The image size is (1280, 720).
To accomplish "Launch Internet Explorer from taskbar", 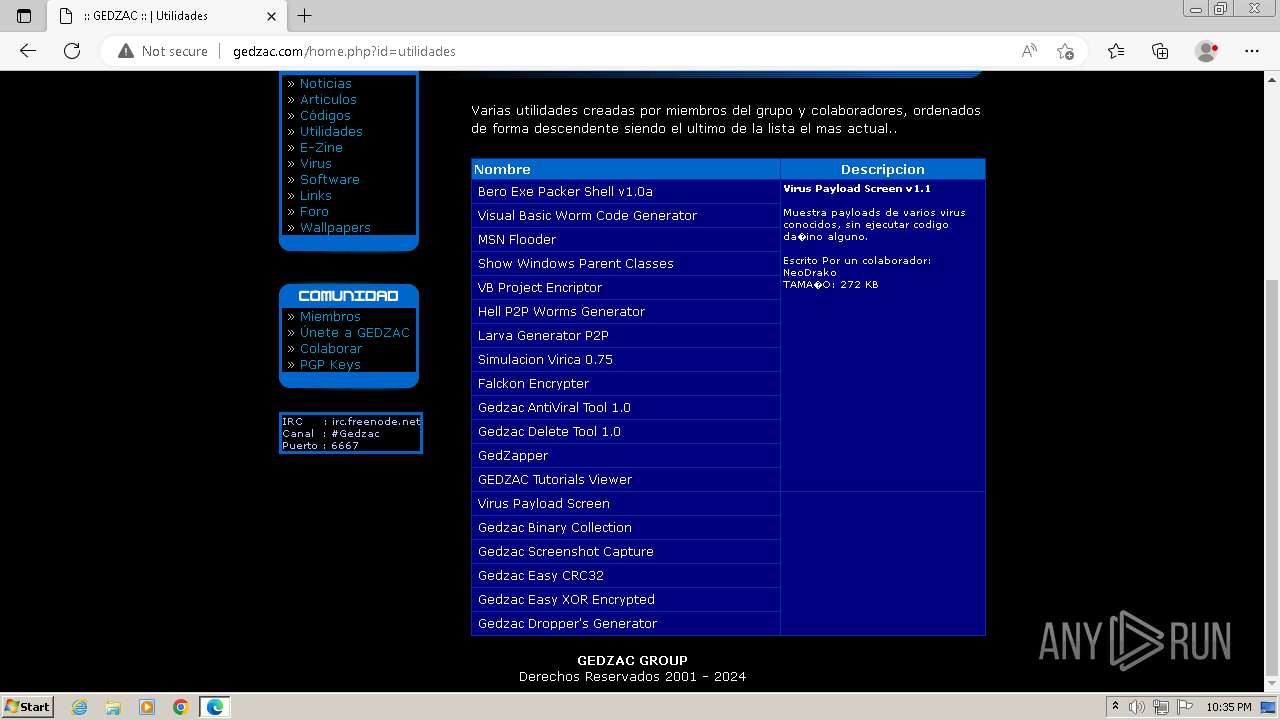I will click(80, 707).
